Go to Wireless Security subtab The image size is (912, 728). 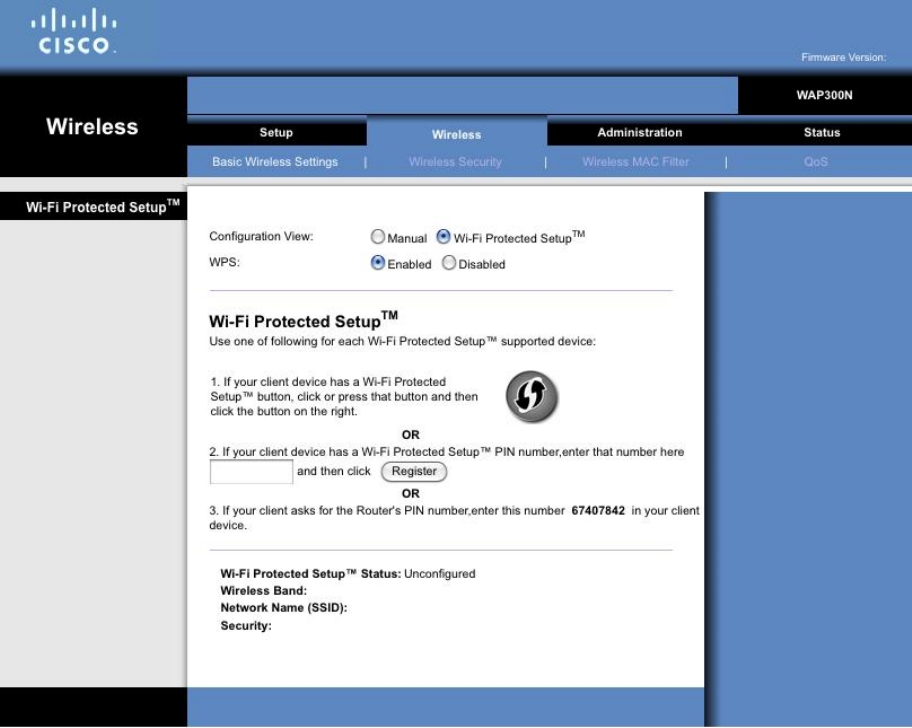point(455,162)
